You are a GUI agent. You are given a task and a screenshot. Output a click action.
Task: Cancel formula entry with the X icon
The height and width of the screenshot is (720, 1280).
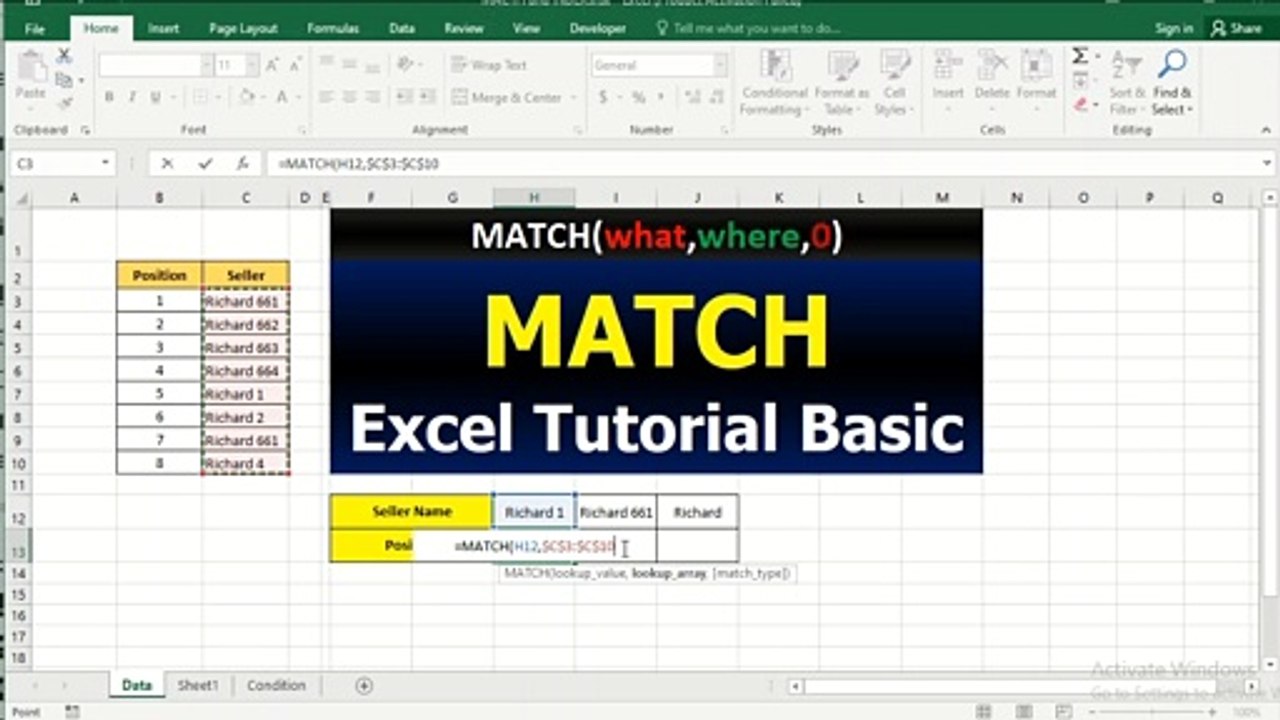[x=167, y=163]
